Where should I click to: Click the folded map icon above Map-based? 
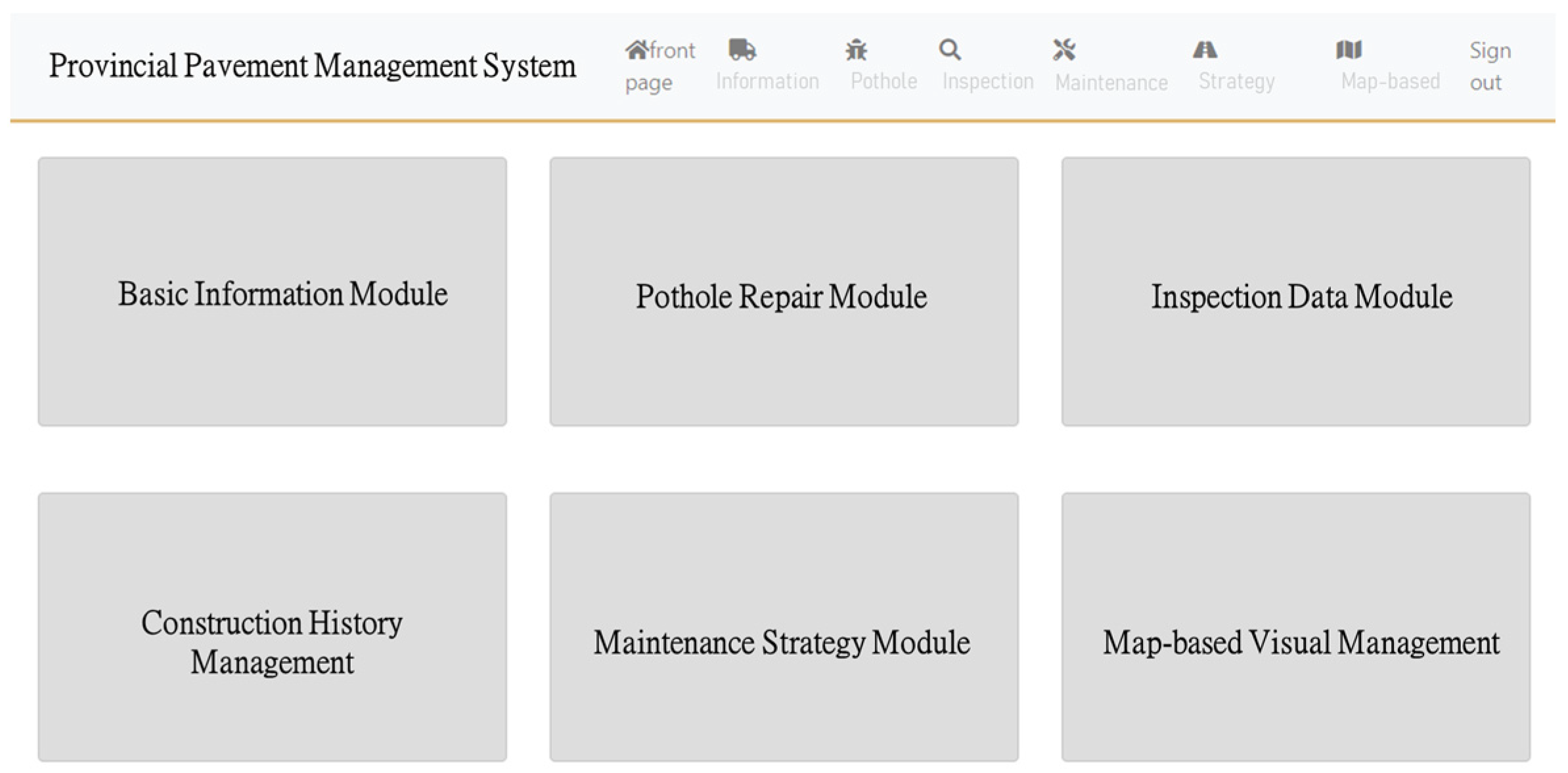[1349, 50]
